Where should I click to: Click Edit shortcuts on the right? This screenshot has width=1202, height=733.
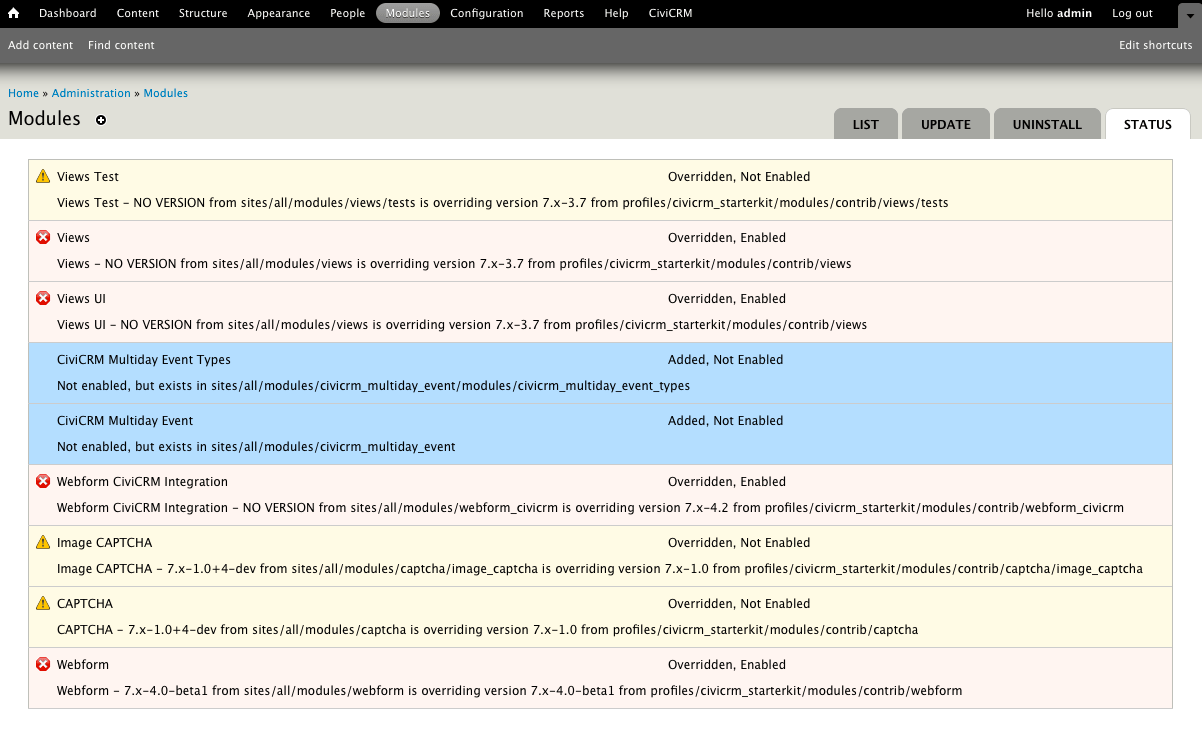[1155, 45]
